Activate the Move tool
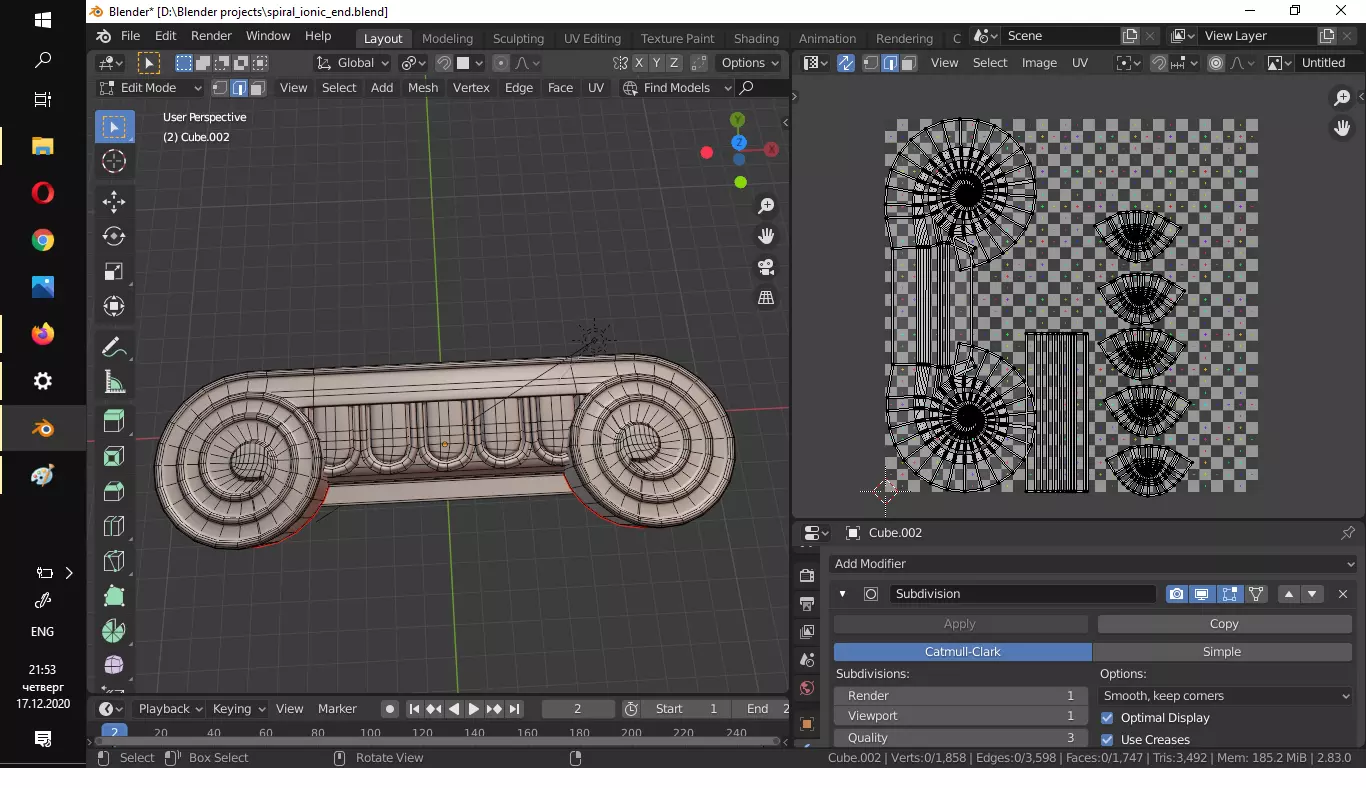This screenshot has height=788, width=1366. (x=114, y=202)
